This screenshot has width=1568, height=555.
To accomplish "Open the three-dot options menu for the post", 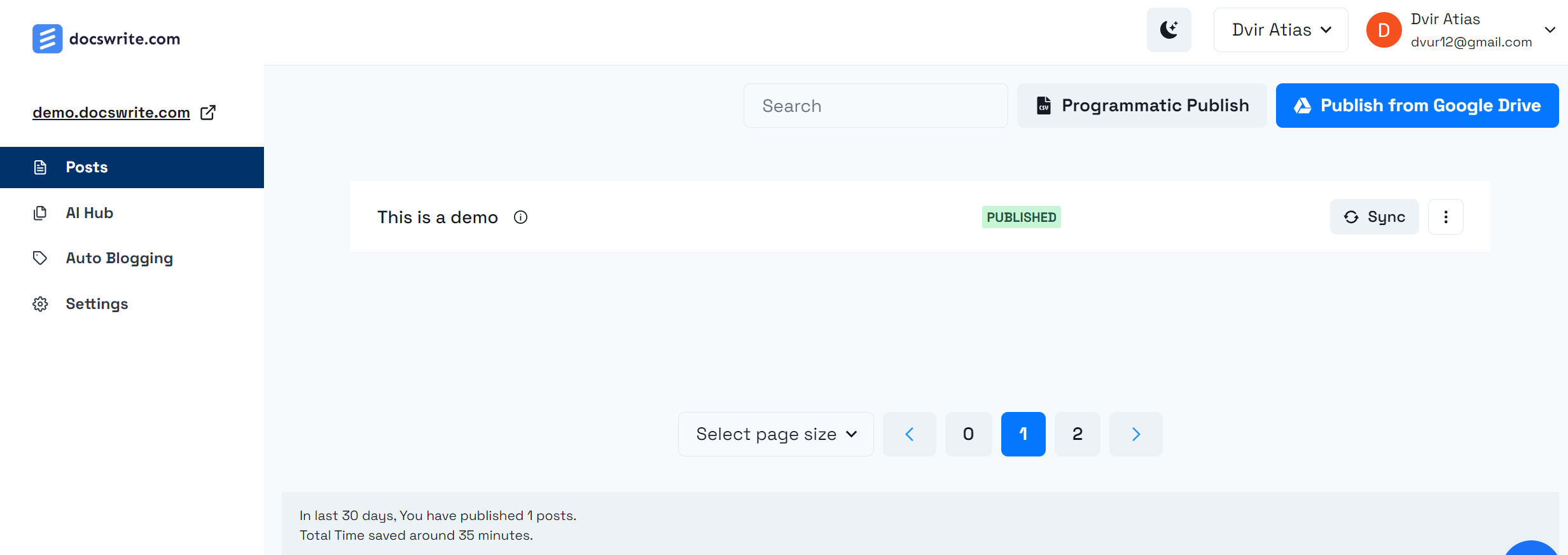I will point(1445,217).
